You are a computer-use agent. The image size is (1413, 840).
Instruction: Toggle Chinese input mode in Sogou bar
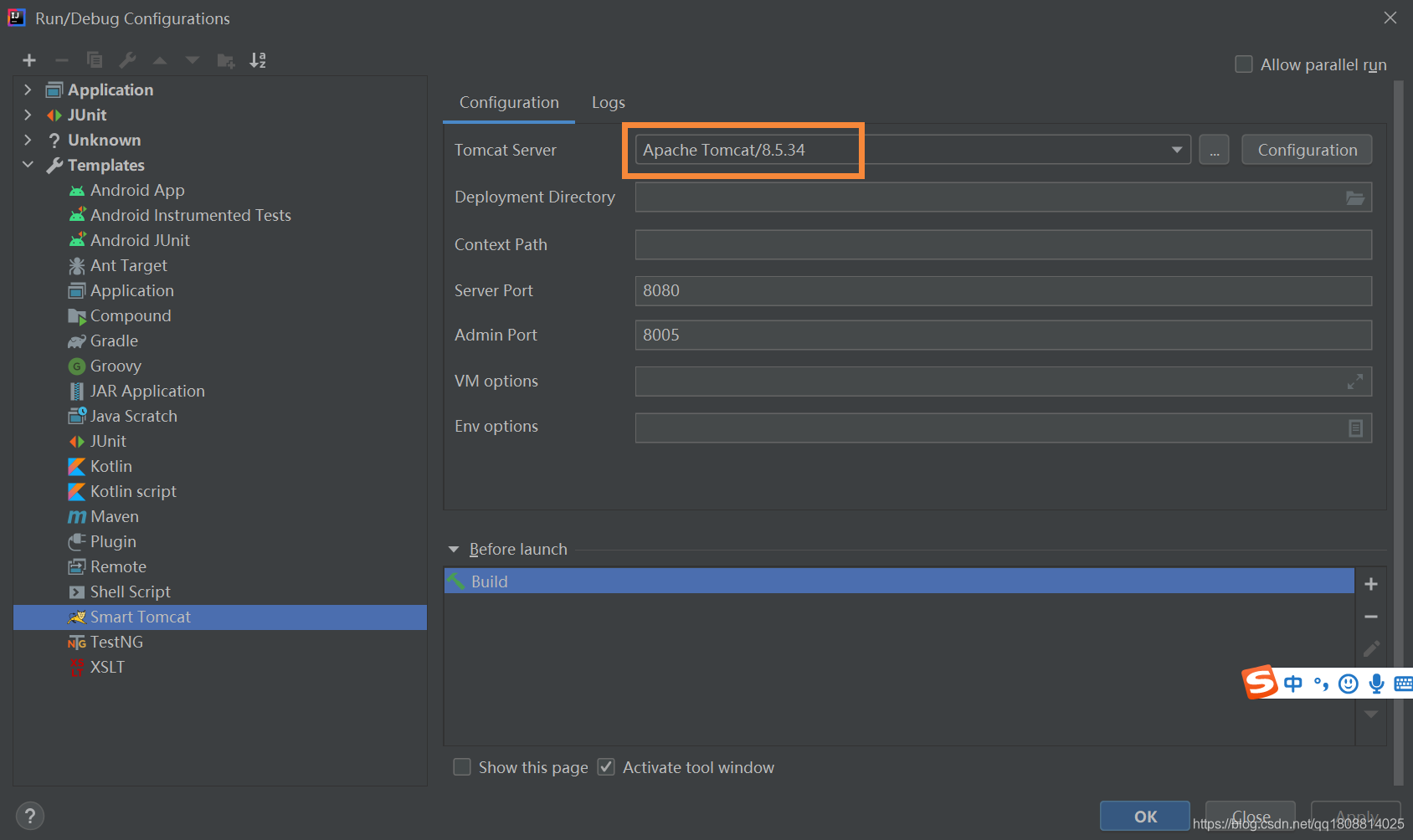pos(1293,684)
